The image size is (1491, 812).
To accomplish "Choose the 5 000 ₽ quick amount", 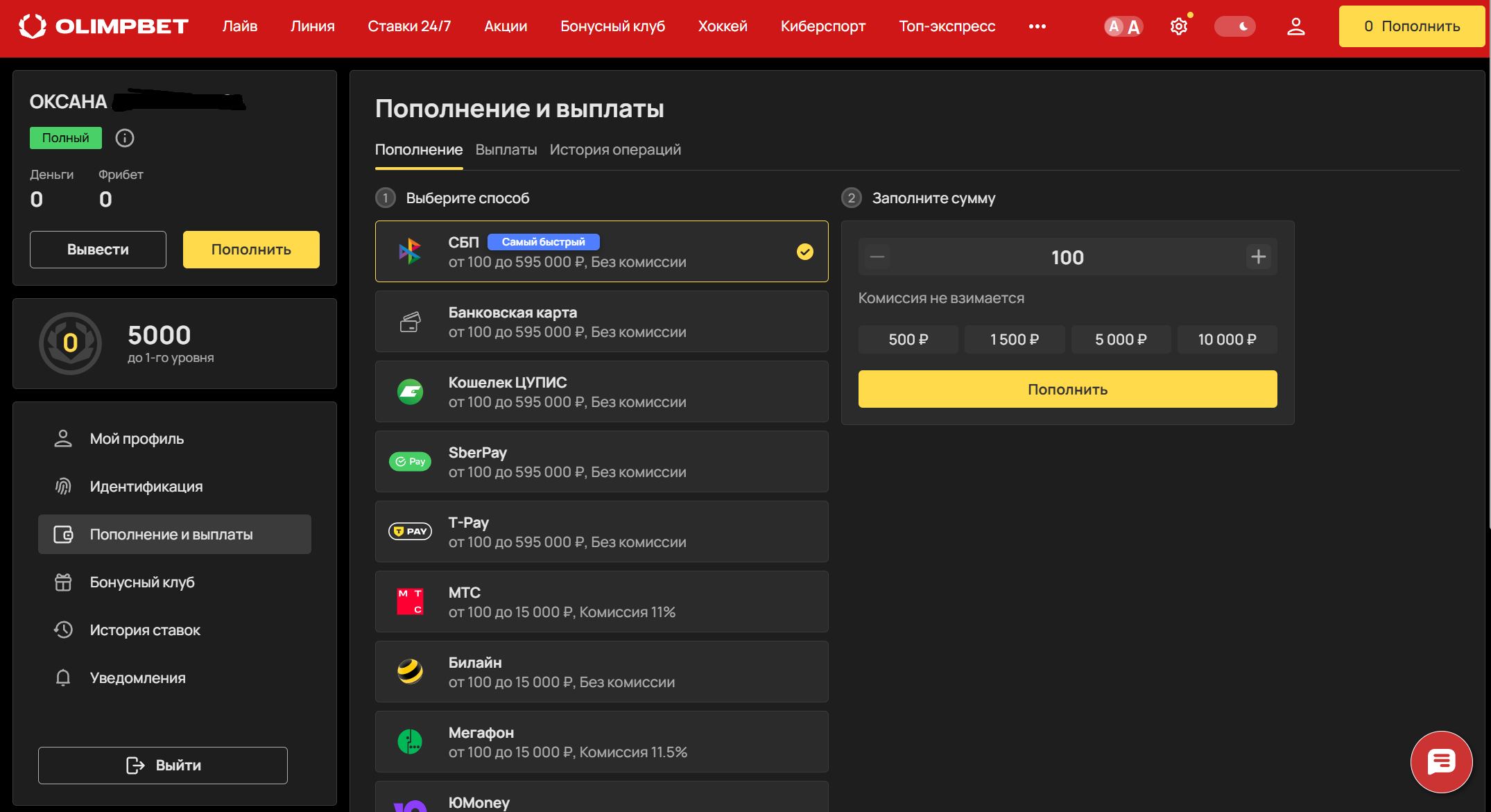I will point(1121,339).
